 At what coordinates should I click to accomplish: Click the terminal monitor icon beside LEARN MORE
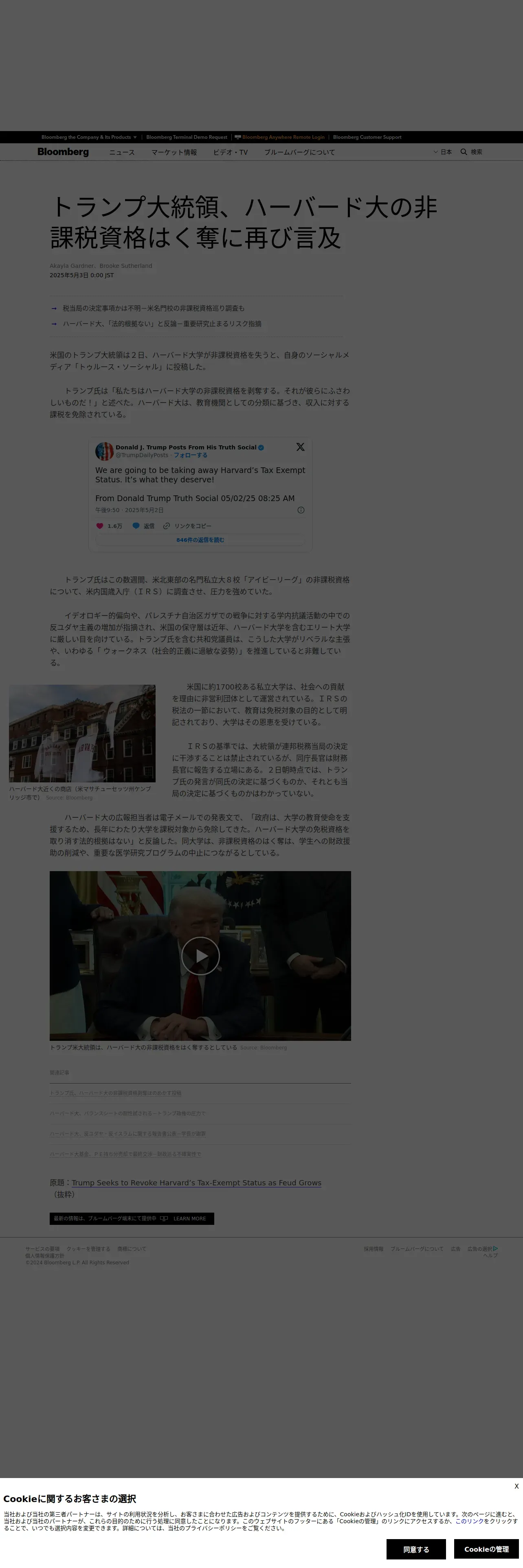pos(164,1219)
